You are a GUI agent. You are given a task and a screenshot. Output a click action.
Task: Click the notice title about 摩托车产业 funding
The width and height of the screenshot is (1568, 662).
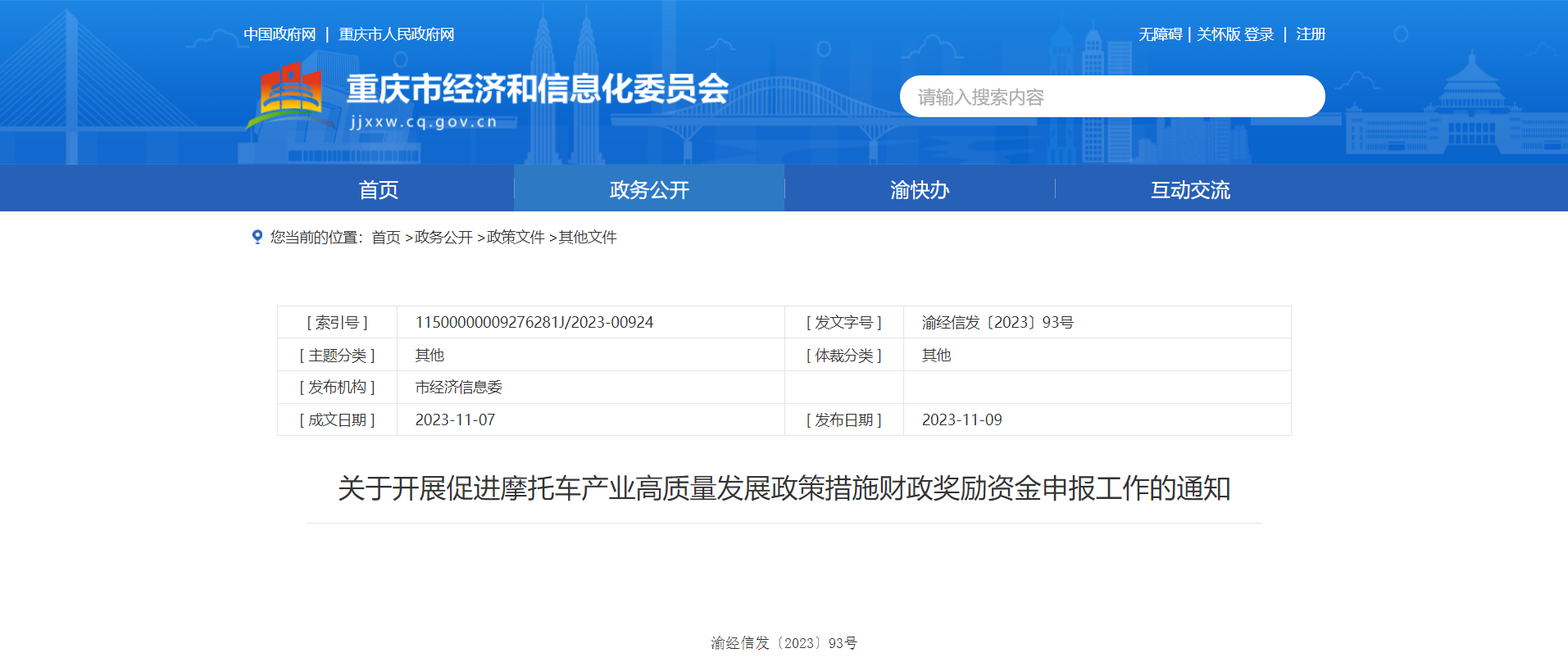click(784, 488)
